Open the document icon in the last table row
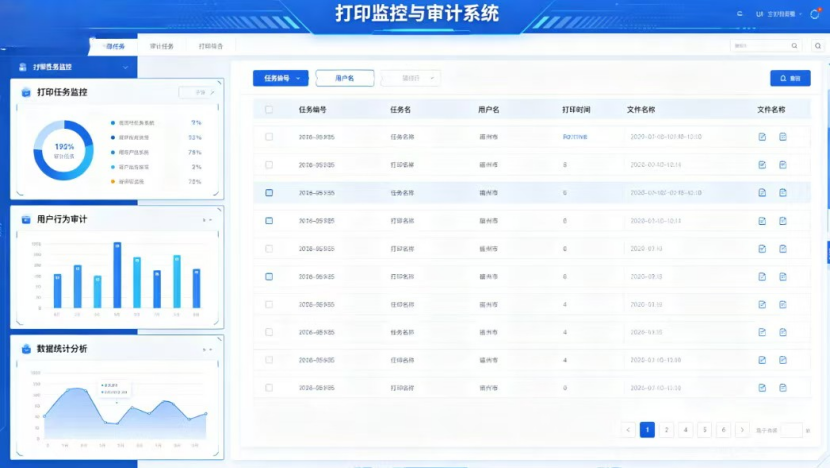Screen dimensions: 830x468 point(783,388)
